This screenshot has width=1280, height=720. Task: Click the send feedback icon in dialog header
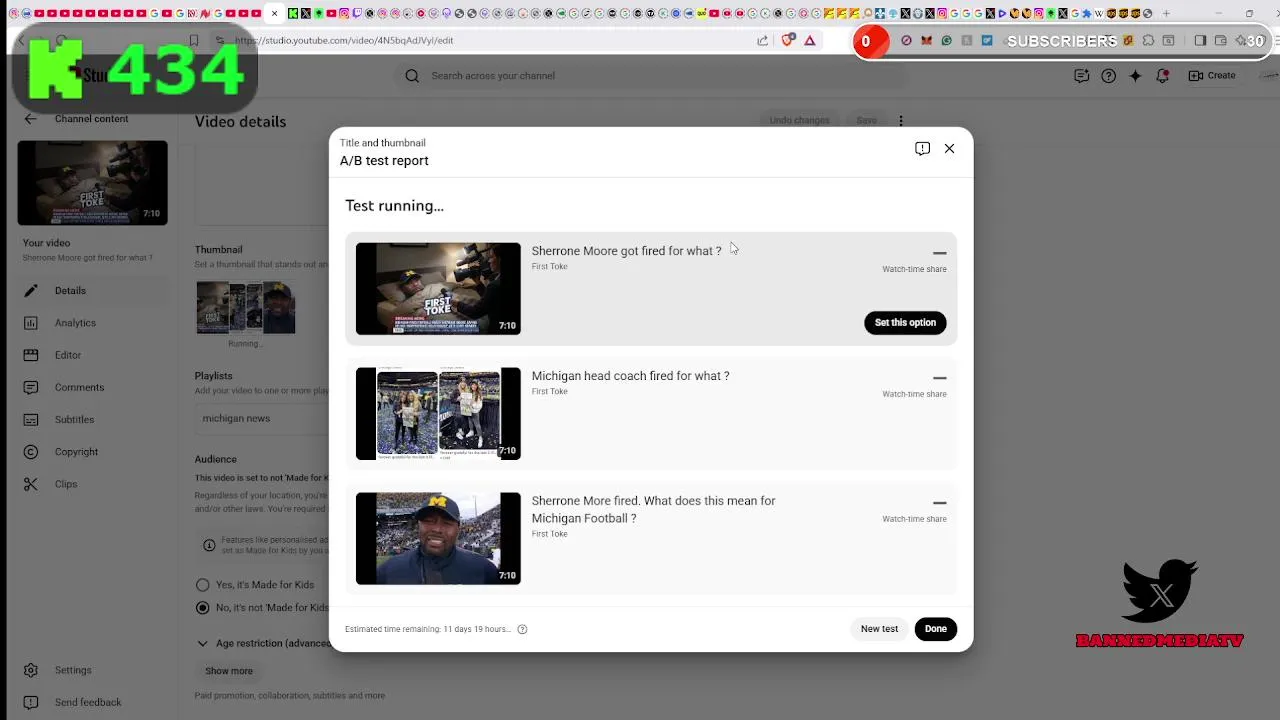point(922,148)
